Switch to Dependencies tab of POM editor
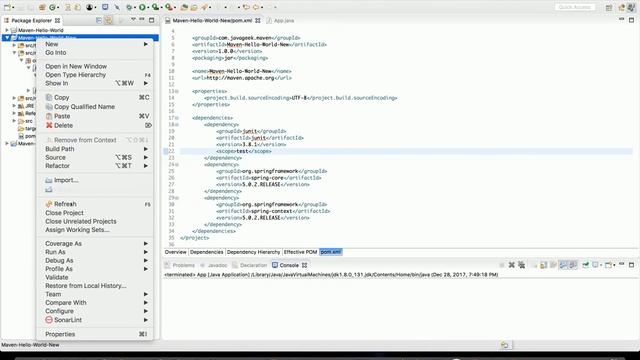The width and height of the screenshot is (640, 360). pos(207,252)
